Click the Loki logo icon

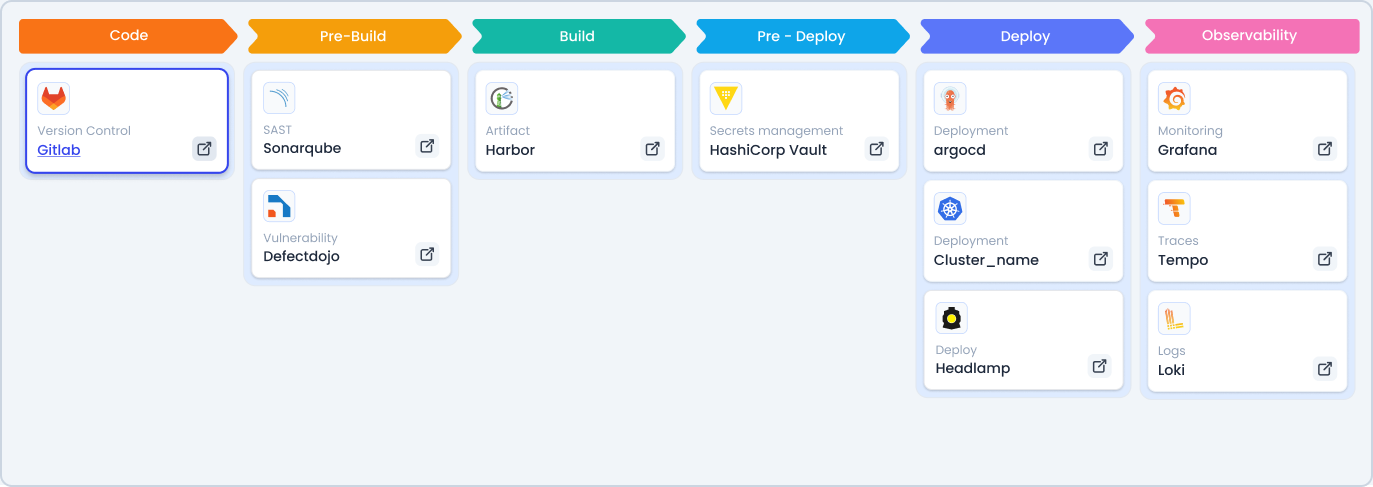point(1174,318)
